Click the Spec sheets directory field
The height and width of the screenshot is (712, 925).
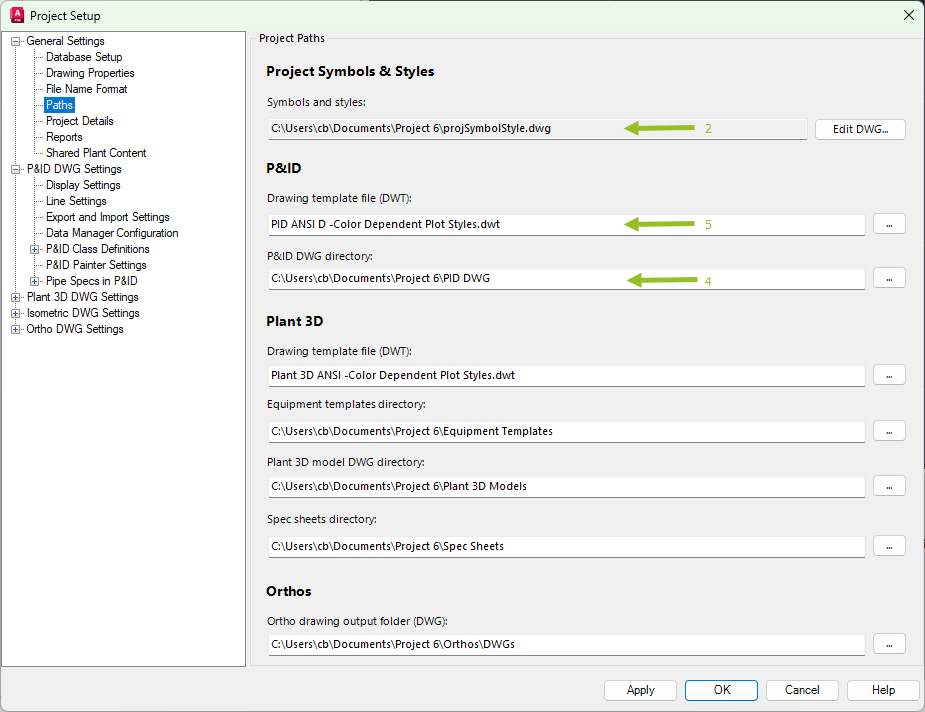(x=566, y=546)
